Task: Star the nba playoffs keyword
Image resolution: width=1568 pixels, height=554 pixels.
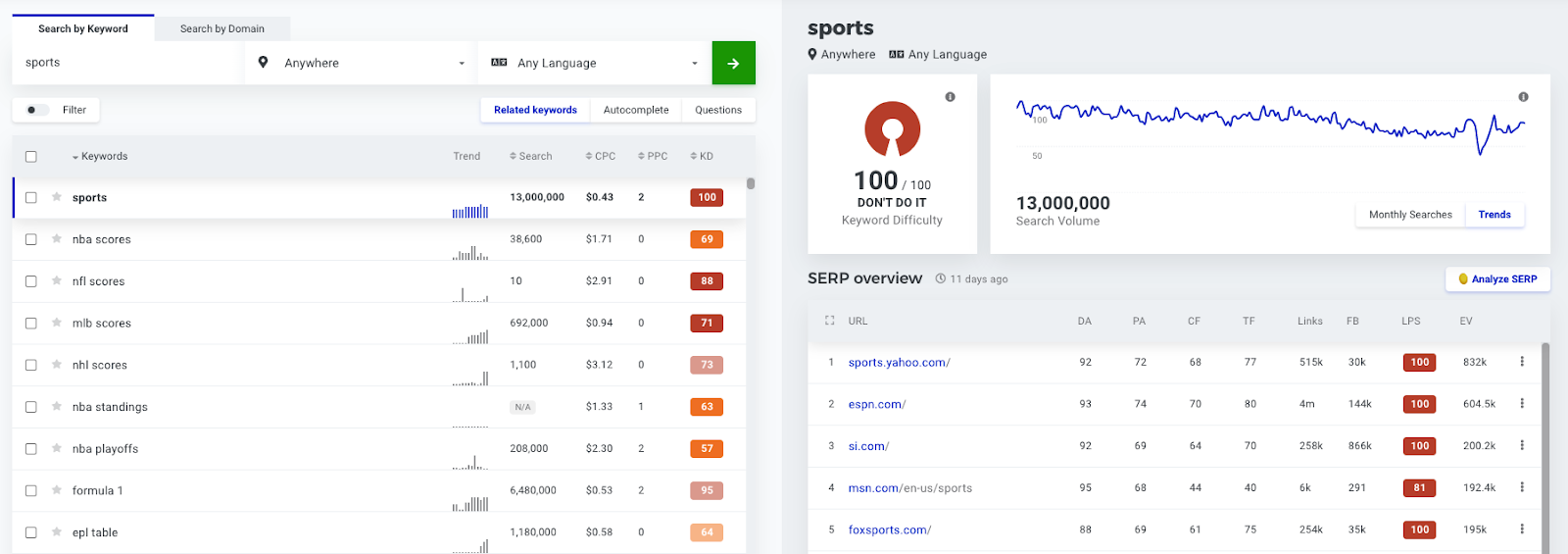Action: click(x=57, y=448)
